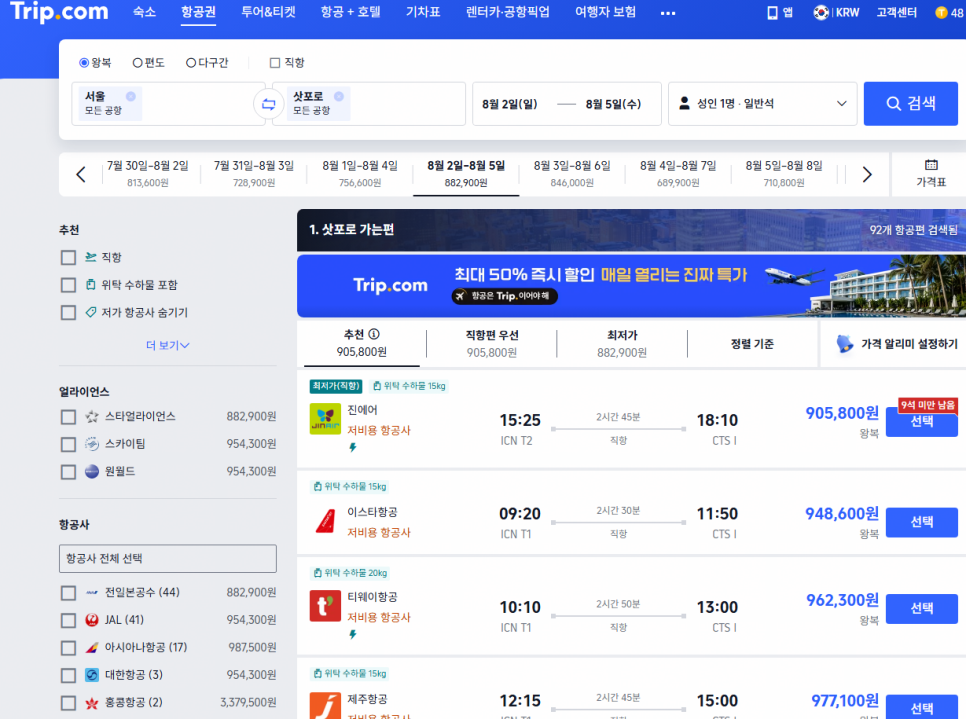966x719 pixels.
Task: Open 기차표 navigation tab
Action: click(x=423, y=12)
